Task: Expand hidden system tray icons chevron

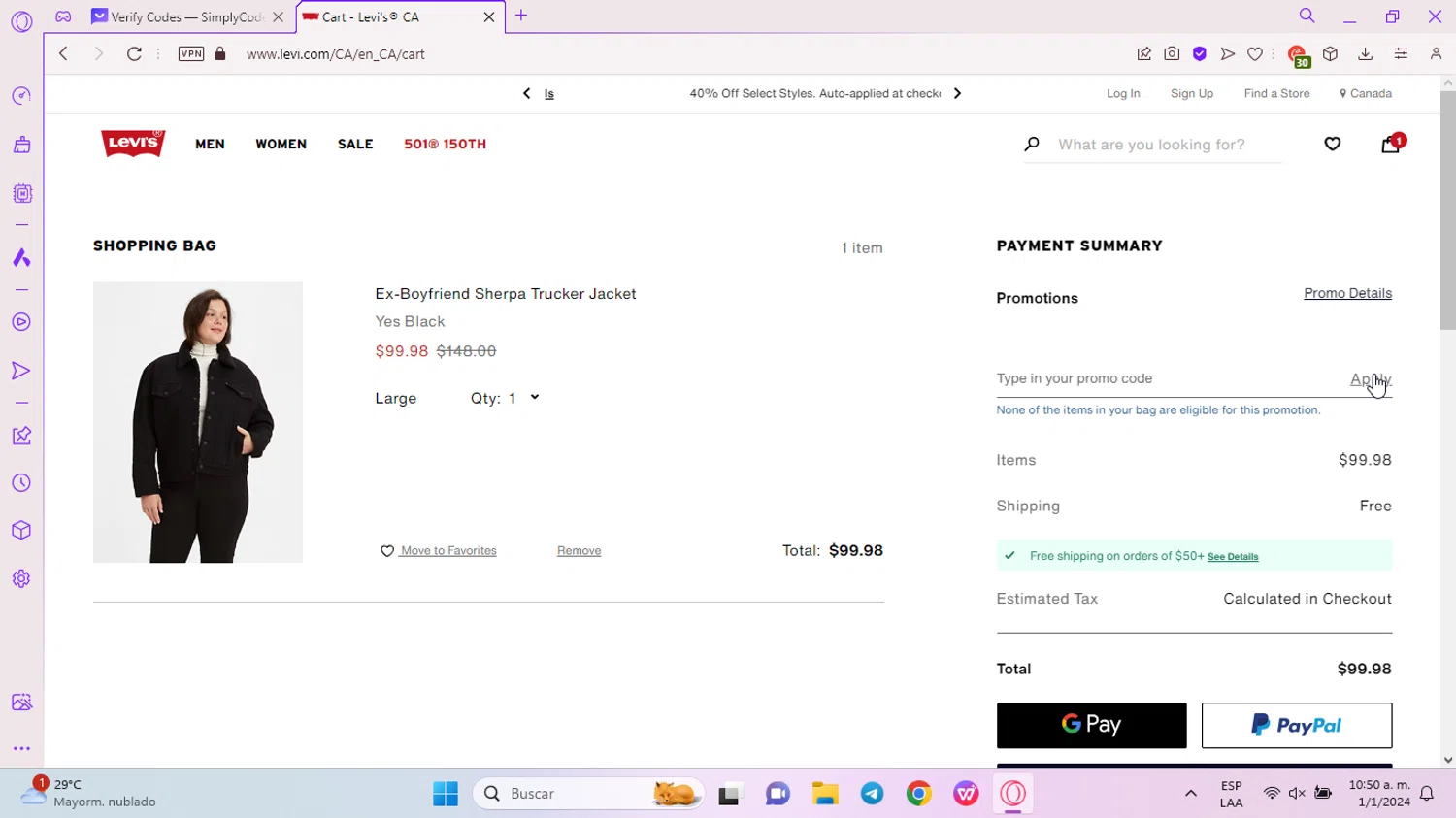Action: [x=1190, y=794]
